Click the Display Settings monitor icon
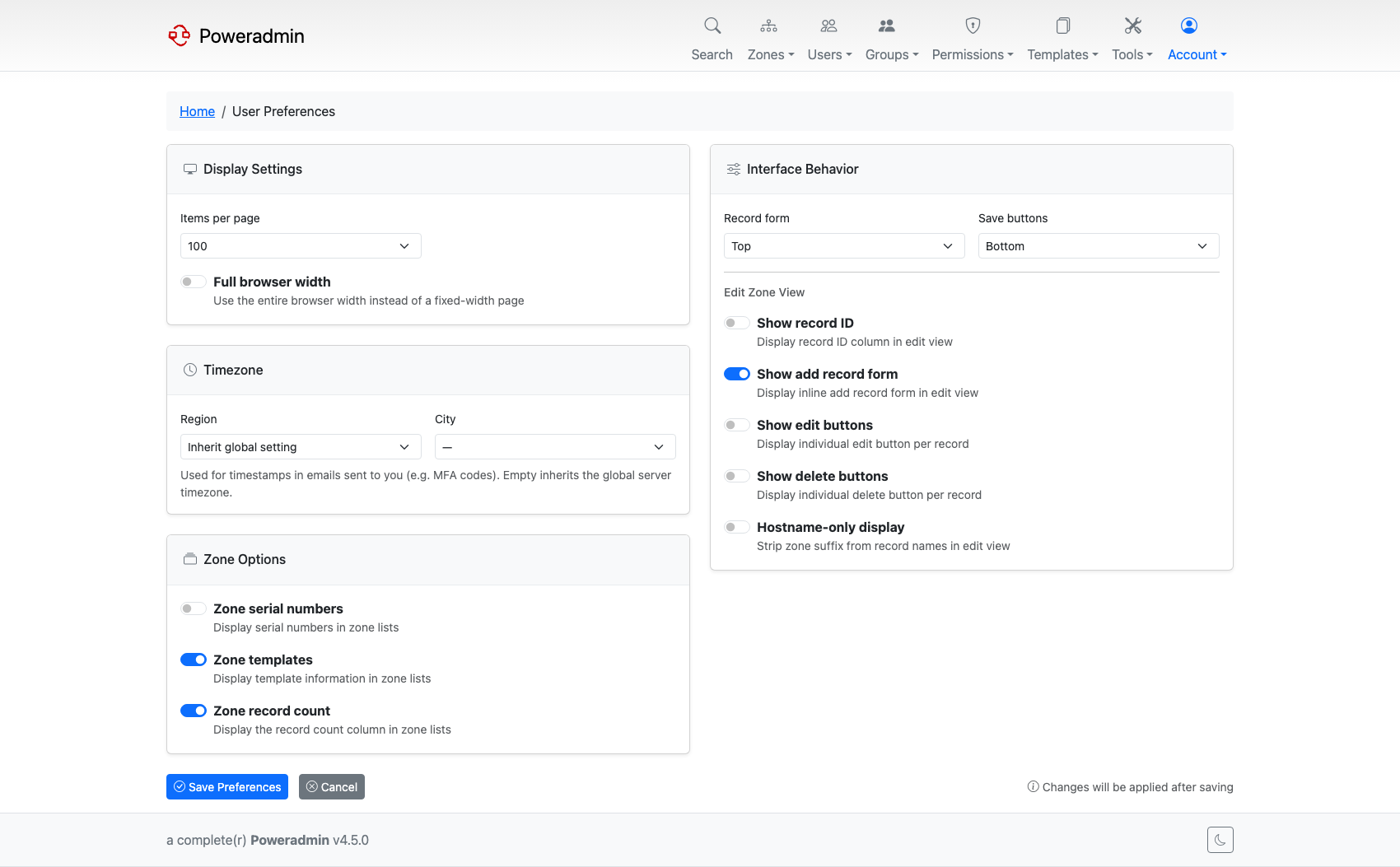This screenshot has height=867, width=1400. click(190, 169)
